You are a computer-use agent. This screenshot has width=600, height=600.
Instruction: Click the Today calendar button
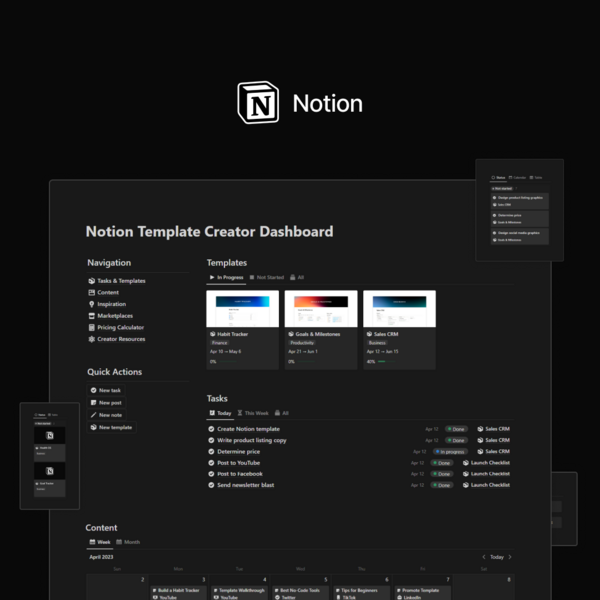point(497,557)
